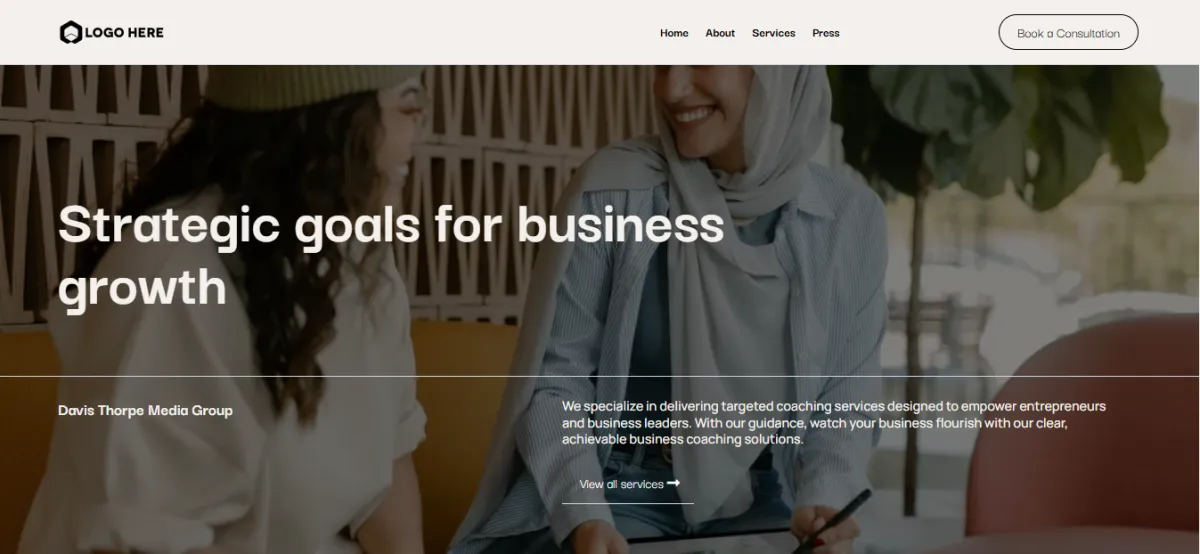Open the Press page
The height and width of the screenshot is (554, 1200).
pos(826,33)
